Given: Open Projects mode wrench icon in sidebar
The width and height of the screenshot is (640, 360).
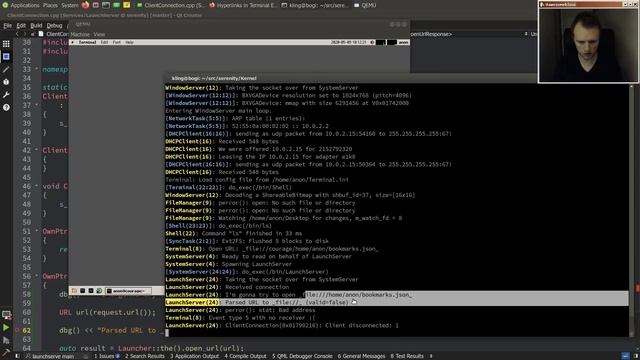Looking at the screenshot, I should (6, 95).
